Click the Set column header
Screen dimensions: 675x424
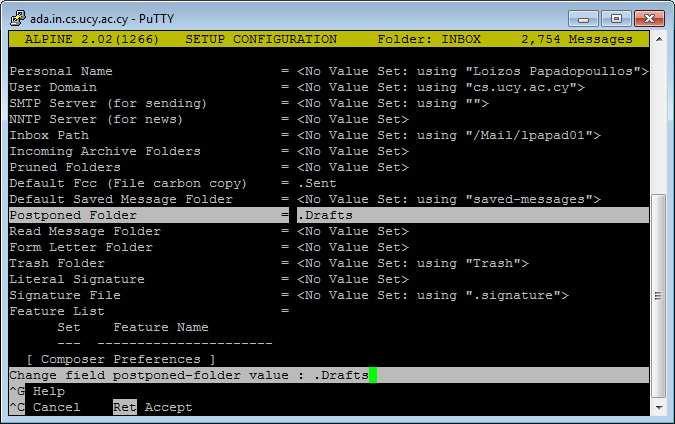click(x=69, y=327)
